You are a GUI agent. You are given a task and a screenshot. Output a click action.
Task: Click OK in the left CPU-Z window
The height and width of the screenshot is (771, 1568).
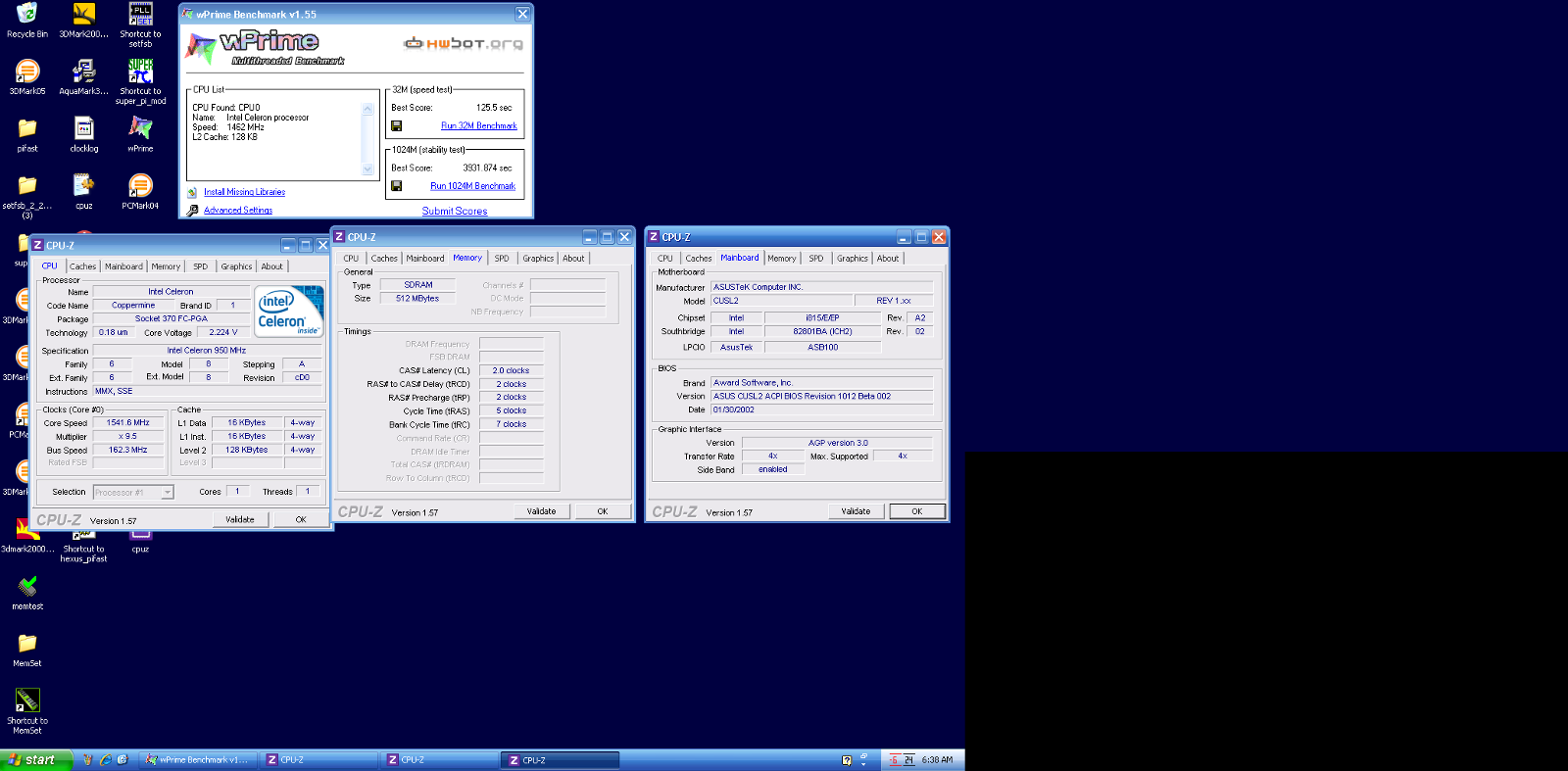301,519
